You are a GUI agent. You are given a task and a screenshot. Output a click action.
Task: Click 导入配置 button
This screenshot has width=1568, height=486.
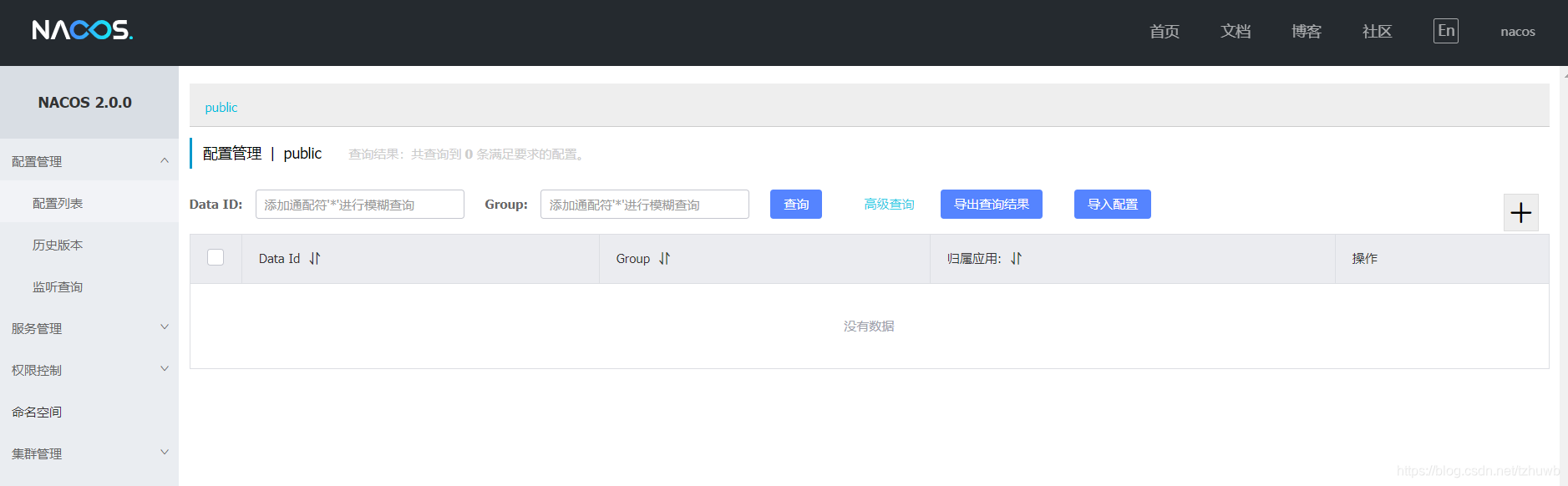click(x=1113, y=205)
